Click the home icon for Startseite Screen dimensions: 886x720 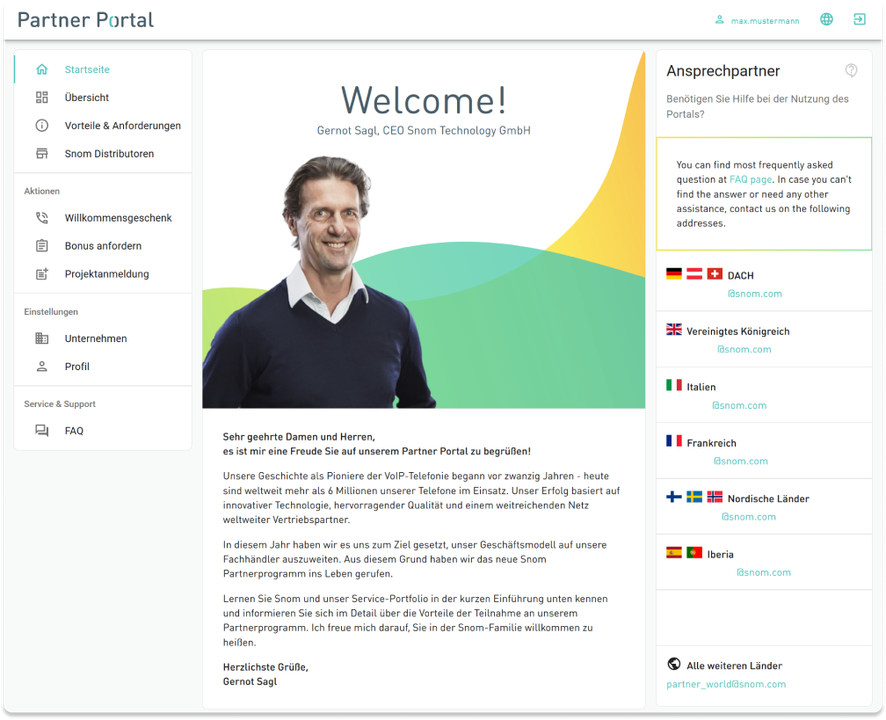pos(42,70)
